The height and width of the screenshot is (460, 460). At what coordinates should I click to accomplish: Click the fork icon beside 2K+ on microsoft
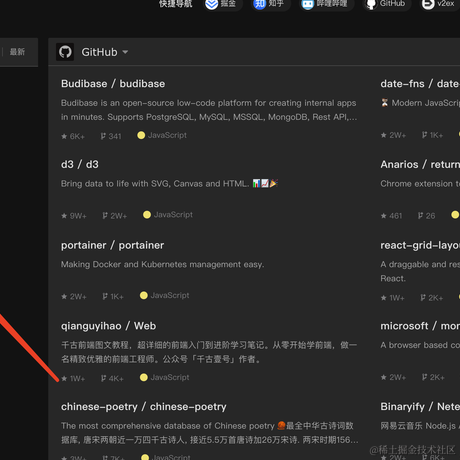tap(424, 377)
